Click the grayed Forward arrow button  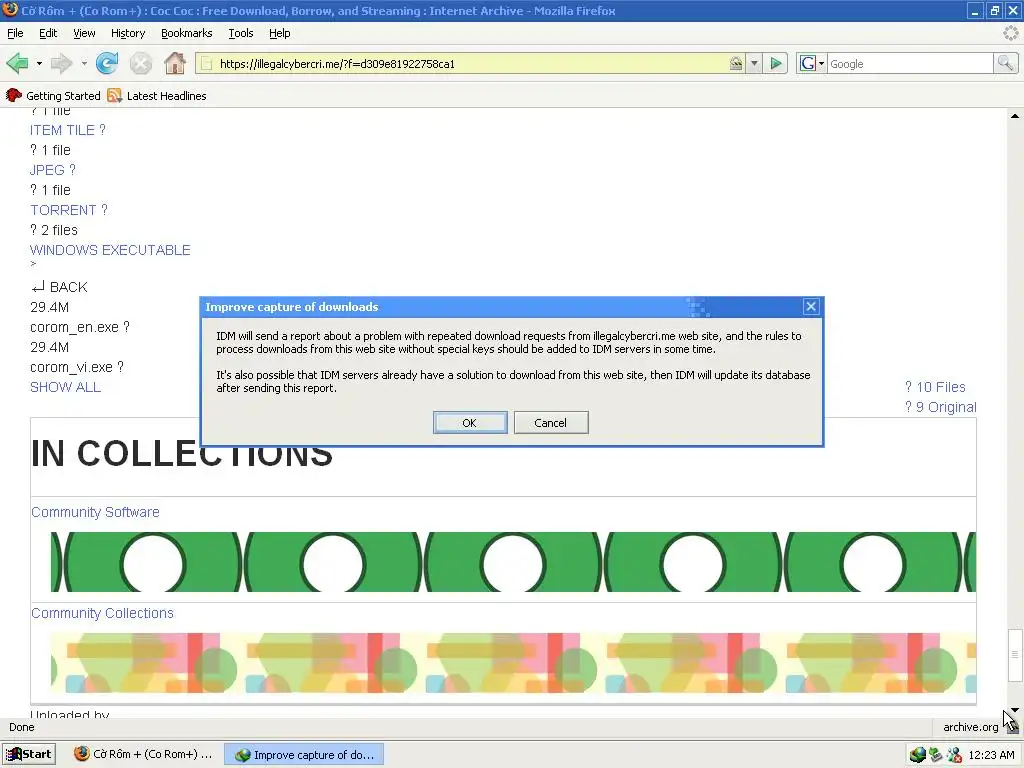(x=61, y=63)
